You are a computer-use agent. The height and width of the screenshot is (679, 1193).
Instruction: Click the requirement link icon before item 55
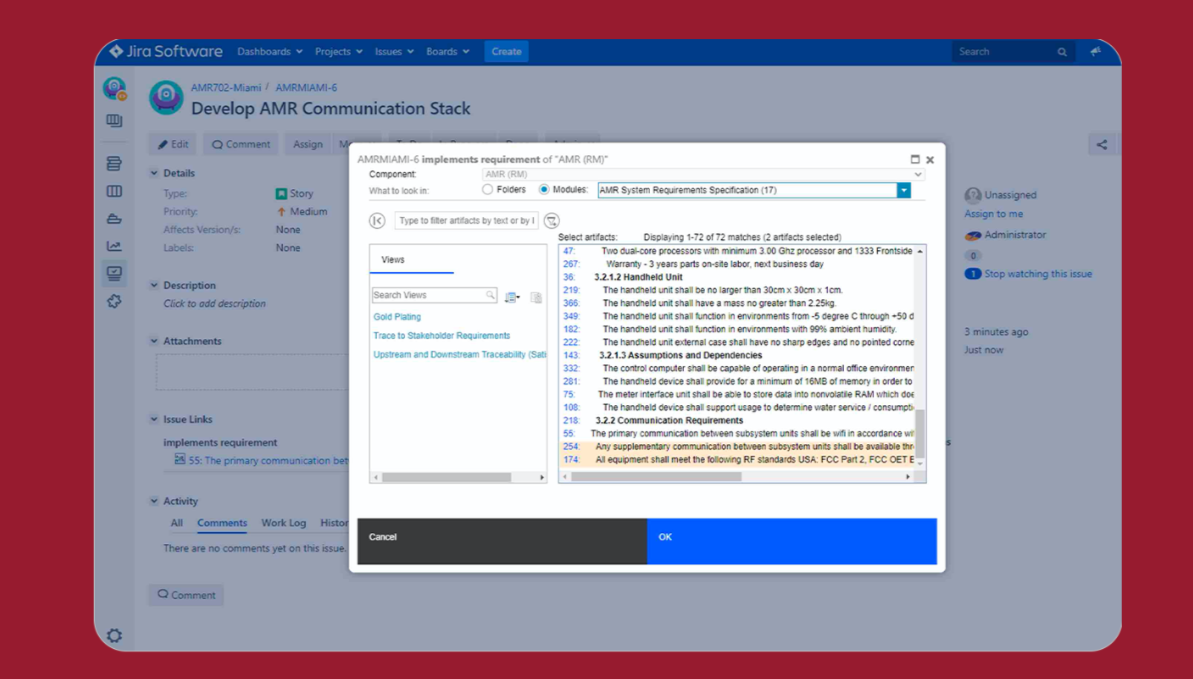[180, 459]
